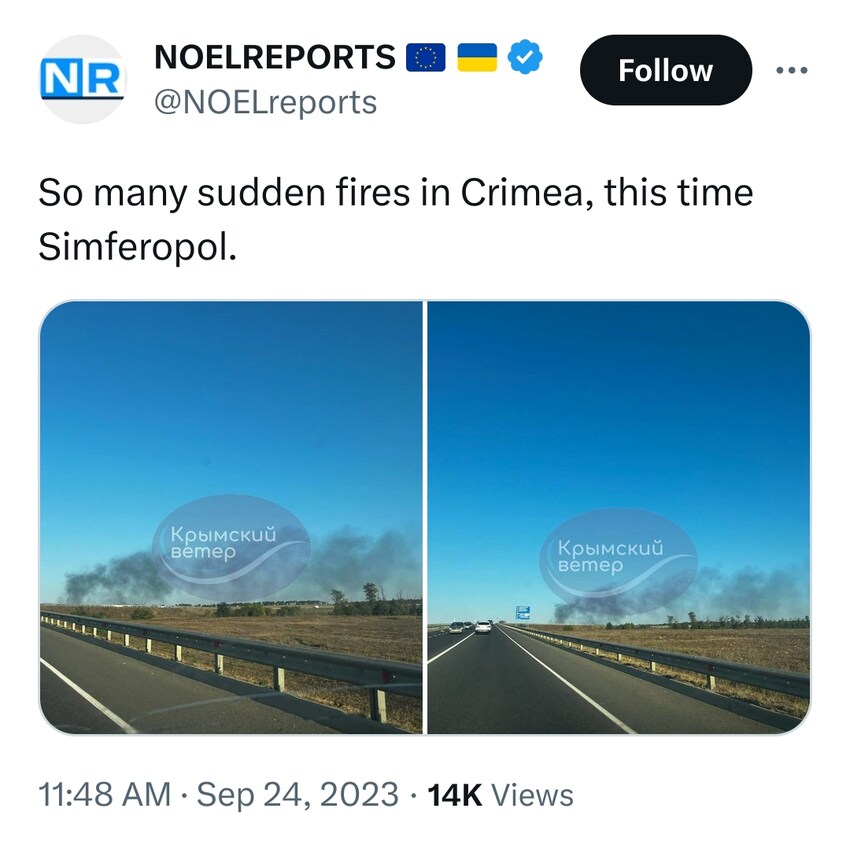Viewport: 850px width, 849px height.
Task: Open the left smoke photo
Action: coord(231,517)
